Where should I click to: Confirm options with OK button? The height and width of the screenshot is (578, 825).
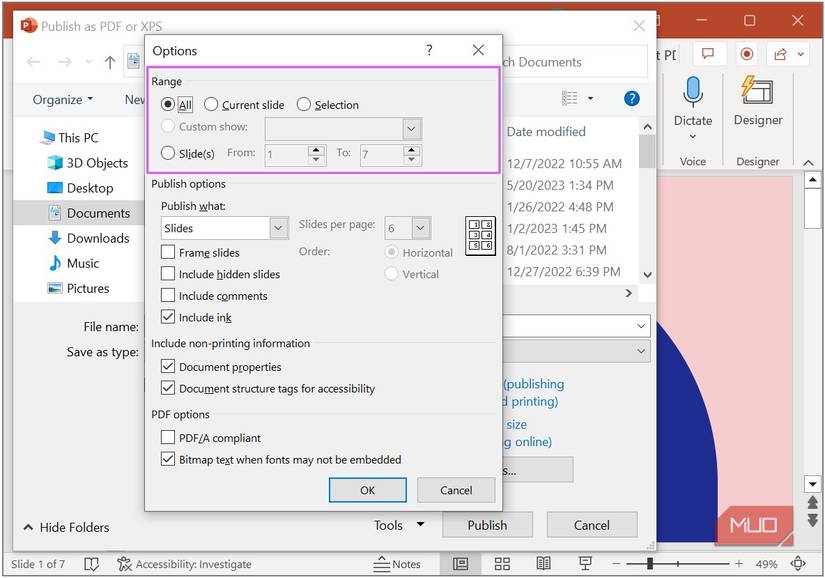367,490
